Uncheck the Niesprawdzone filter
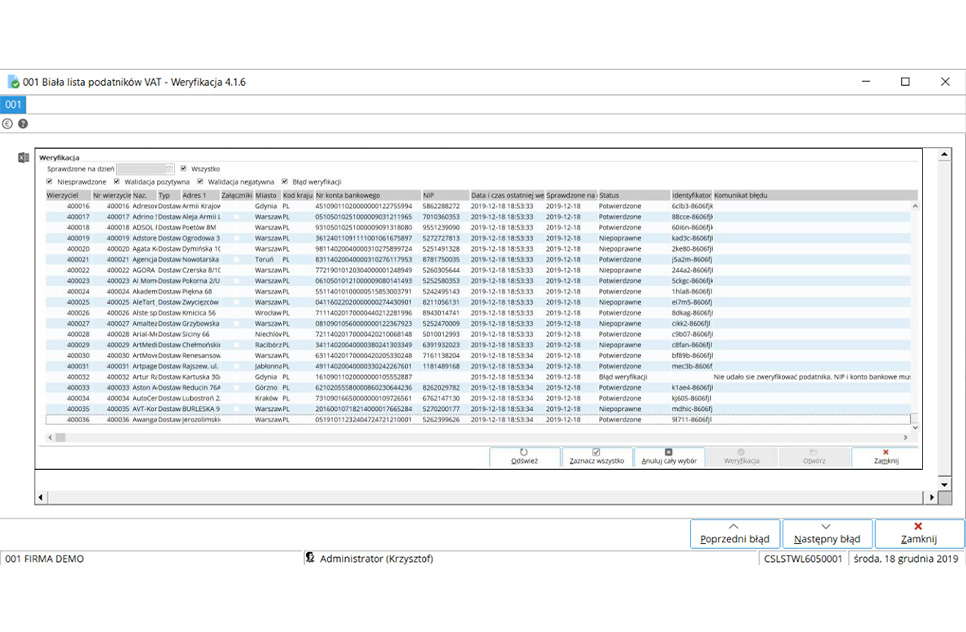 point(50,182)
